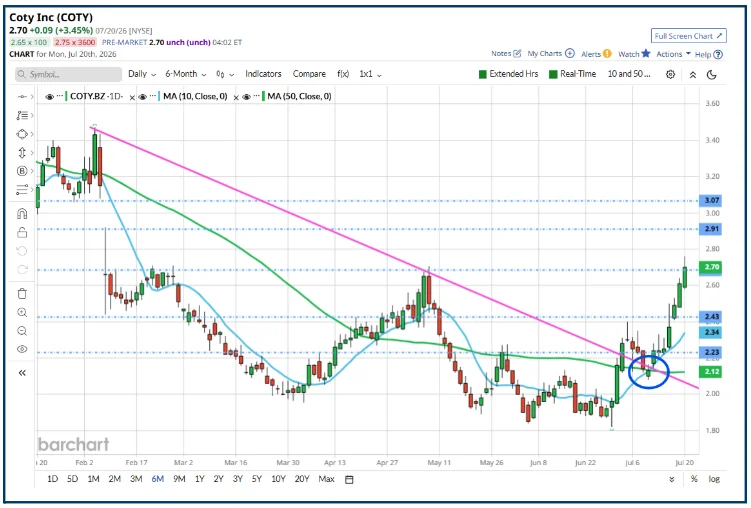751x508 pixels.
Task: Open the custom date range calendar
Action: tap(349, 479)
